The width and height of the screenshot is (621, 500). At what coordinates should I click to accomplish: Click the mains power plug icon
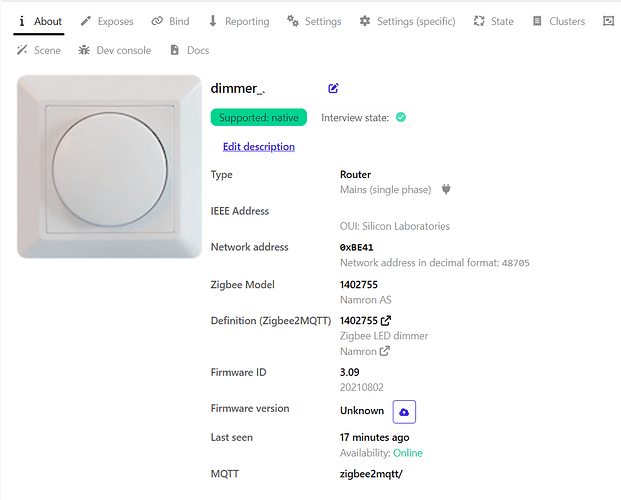click(446, 189)
